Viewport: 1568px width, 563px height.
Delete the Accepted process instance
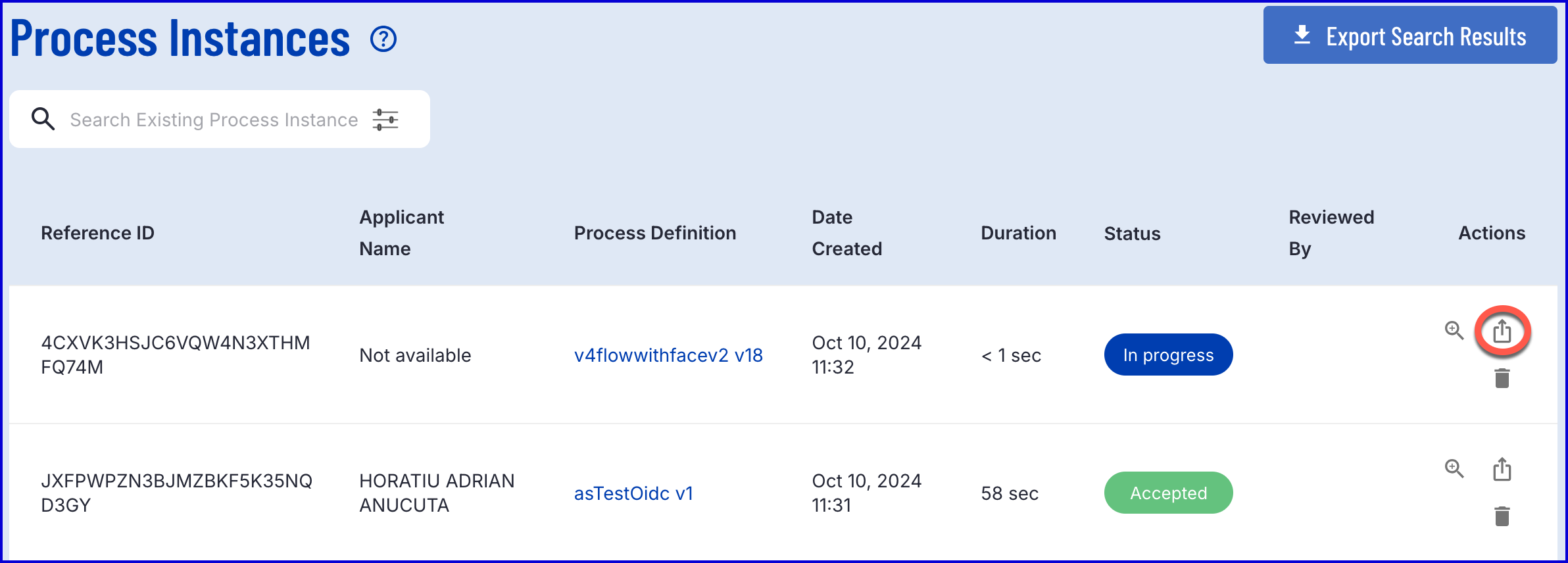tap(1502, 516)
